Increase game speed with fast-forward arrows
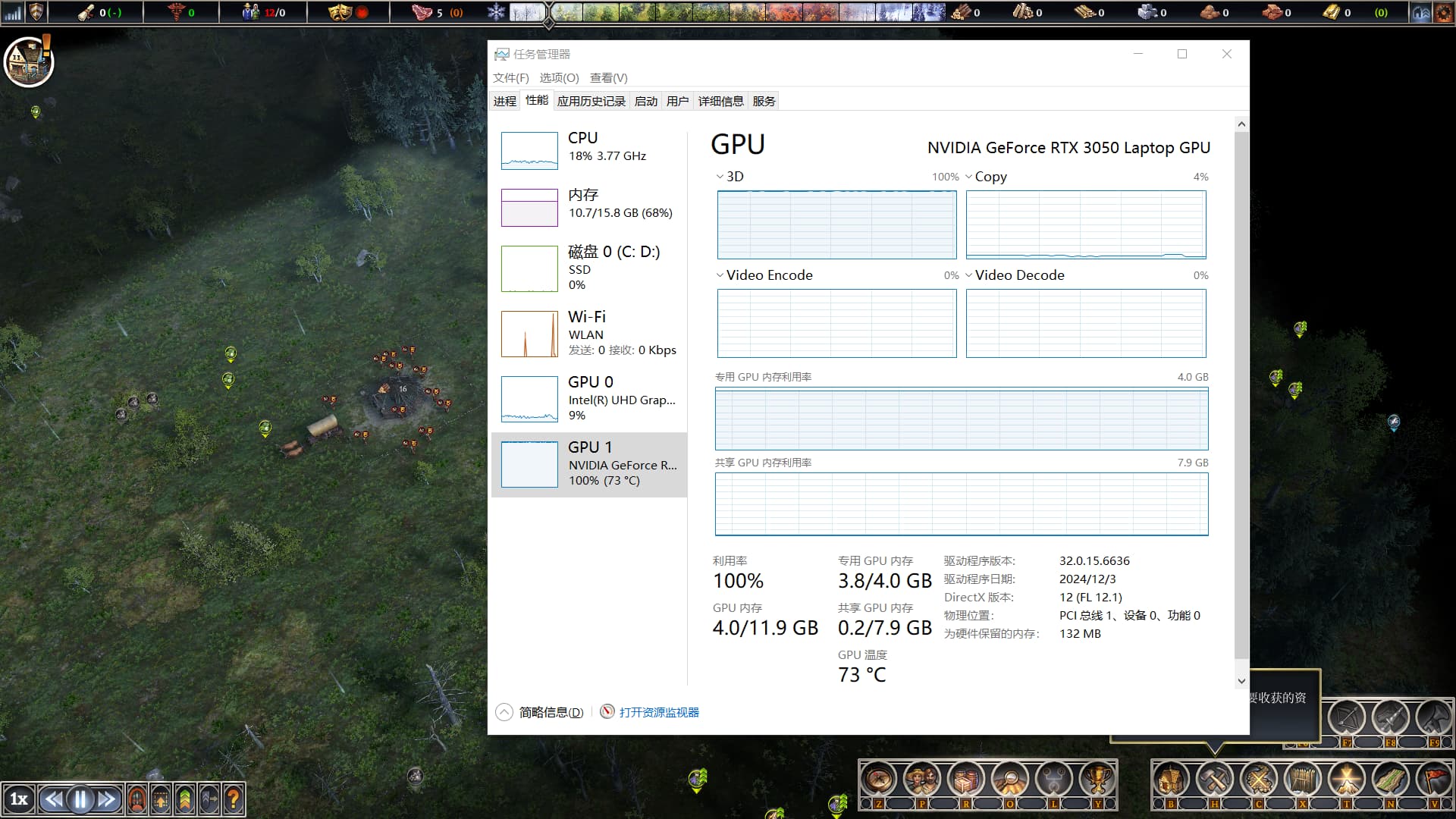The image size is (1456, 819). (x=107, y=799)
